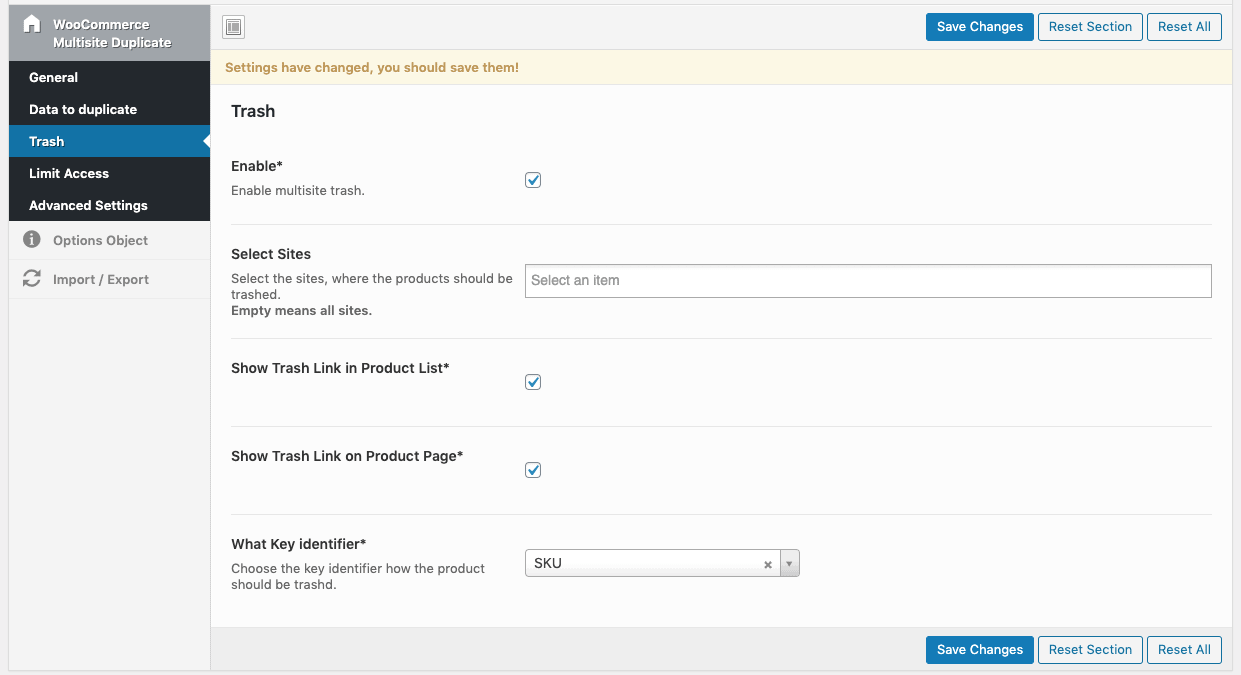Clear the SKU selection using the x icon
Image resolution: width=1241 pixels, height=675 pixels.
tap(767, 563)
